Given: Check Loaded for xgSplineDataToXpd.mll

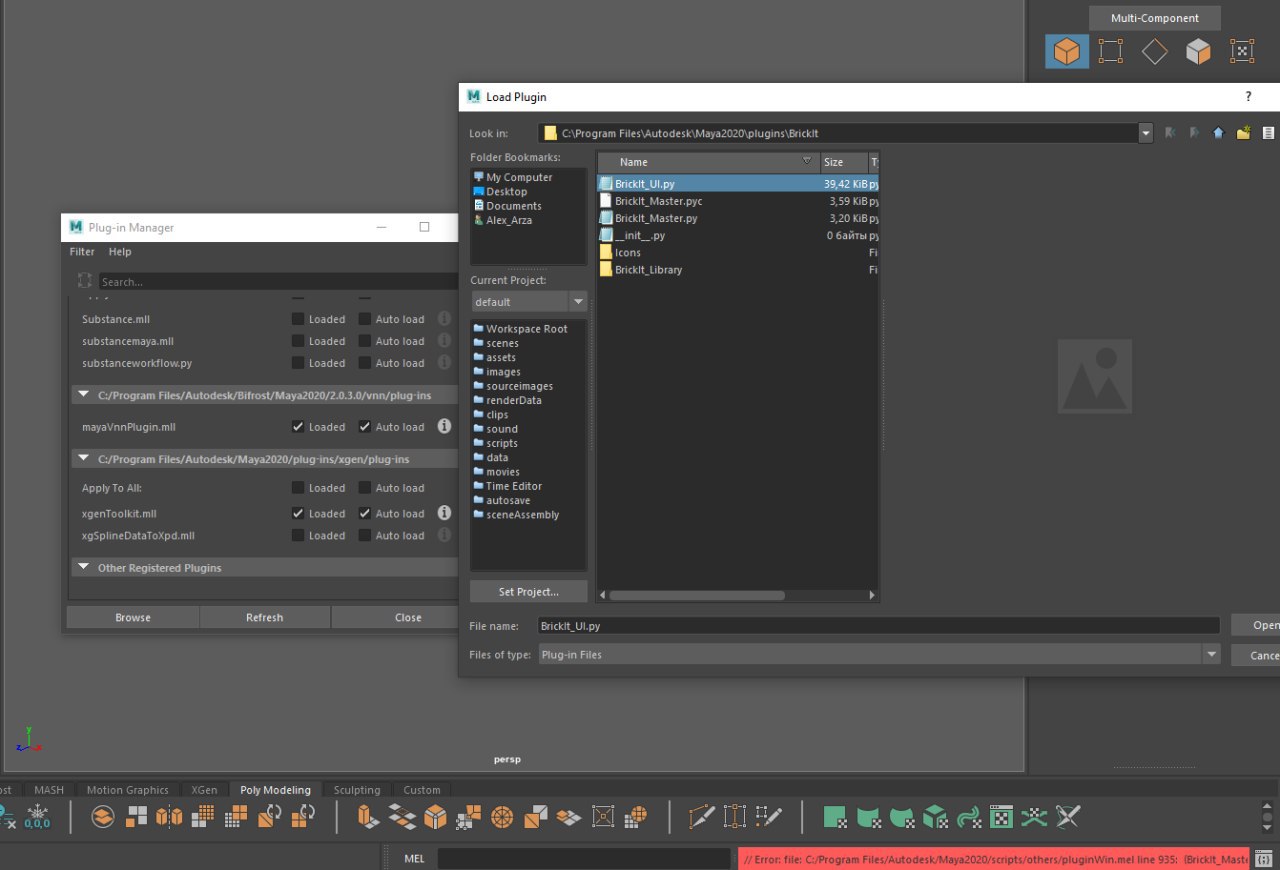Looking at the screenshot, I should pos(298,535).
